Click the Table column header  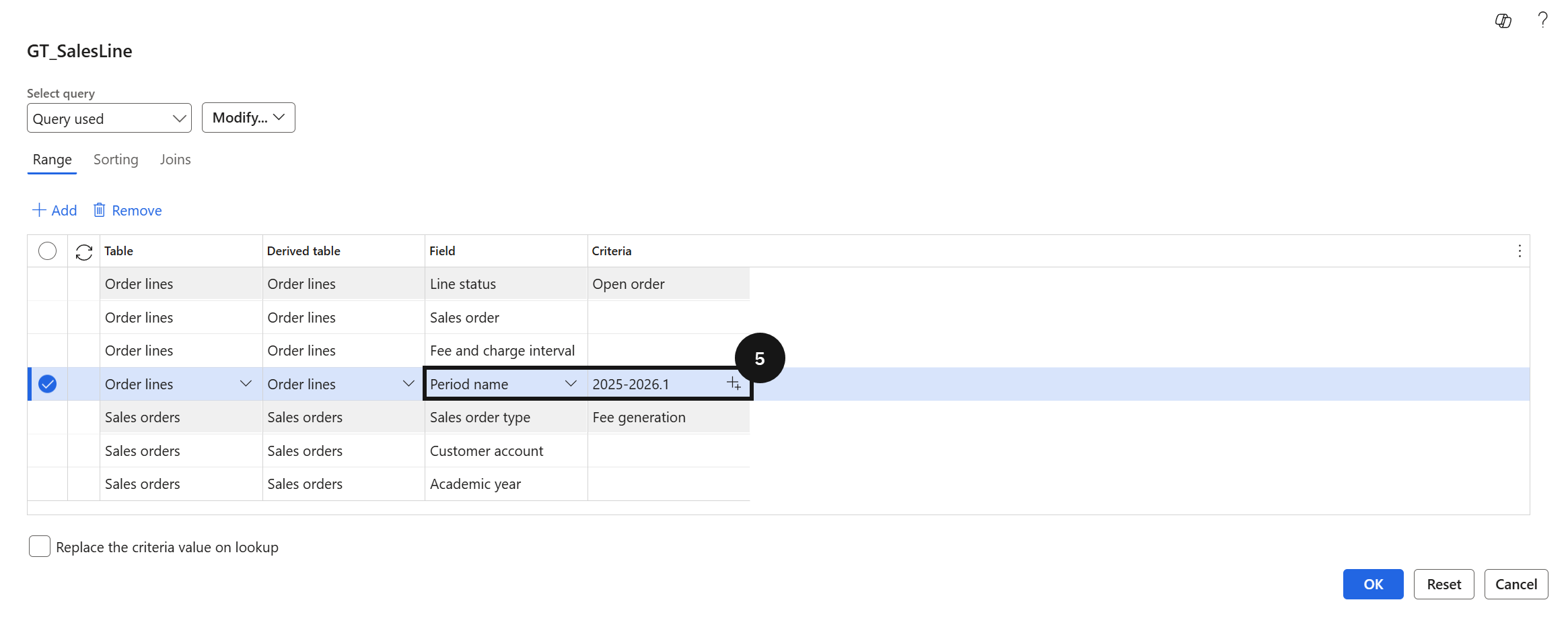pos(181,251)
